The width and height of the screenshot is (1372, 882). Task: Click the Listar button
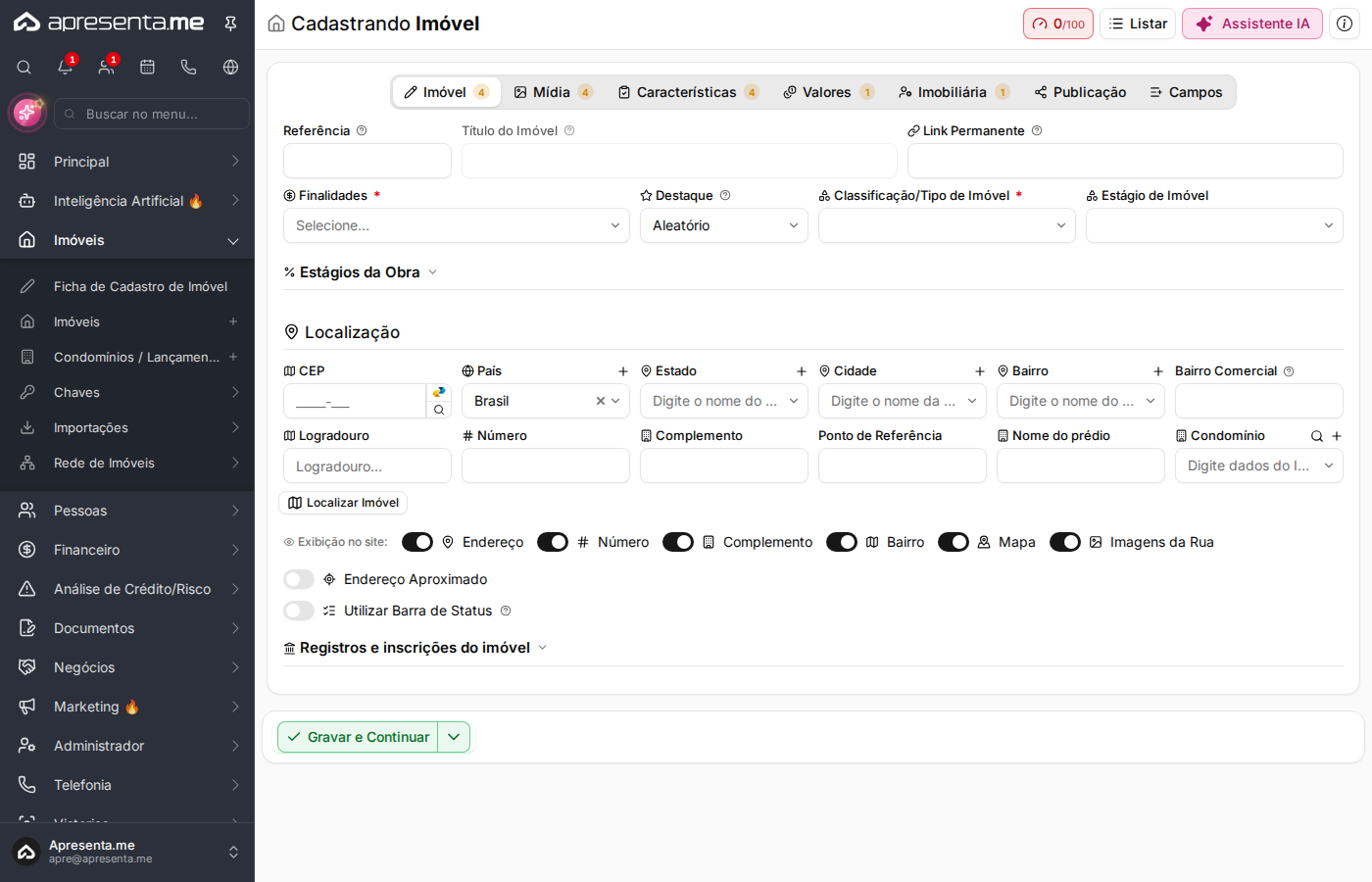pyautogui.click(x=1138, y=24)
